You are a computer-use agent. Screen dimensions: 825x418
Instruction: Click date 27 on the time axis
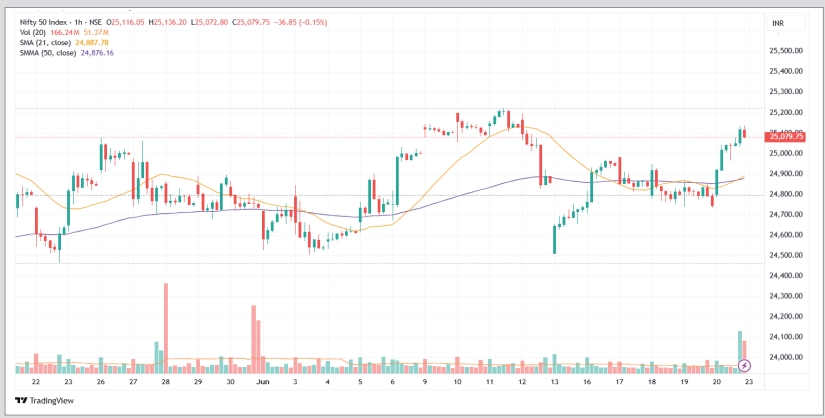133,383
